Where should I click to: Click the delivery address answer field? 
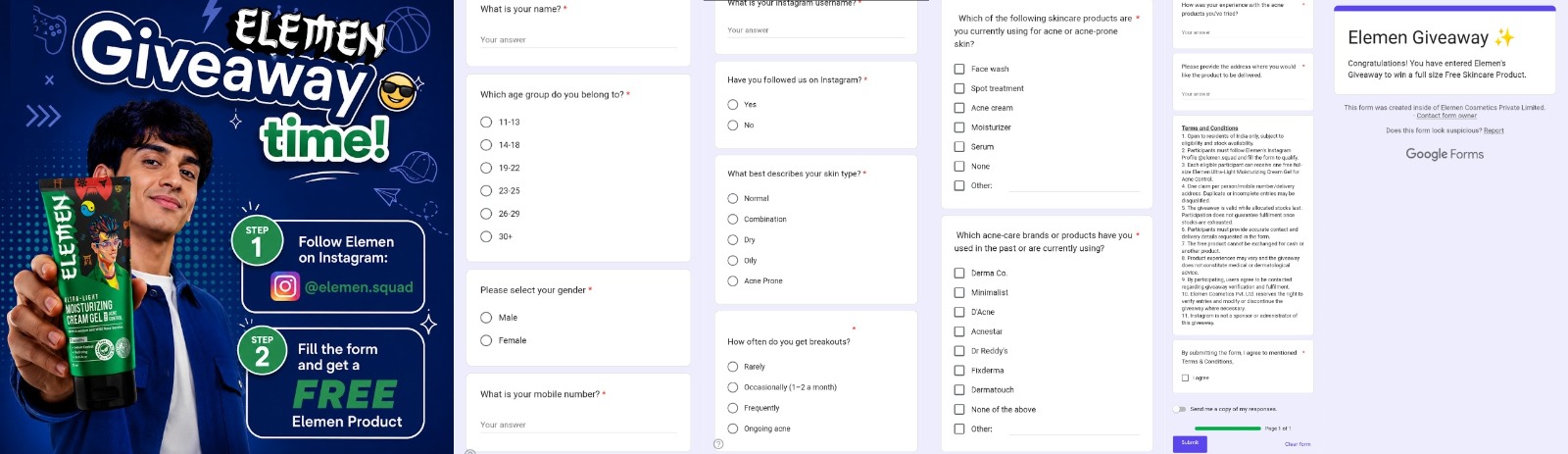point(1242,94)
